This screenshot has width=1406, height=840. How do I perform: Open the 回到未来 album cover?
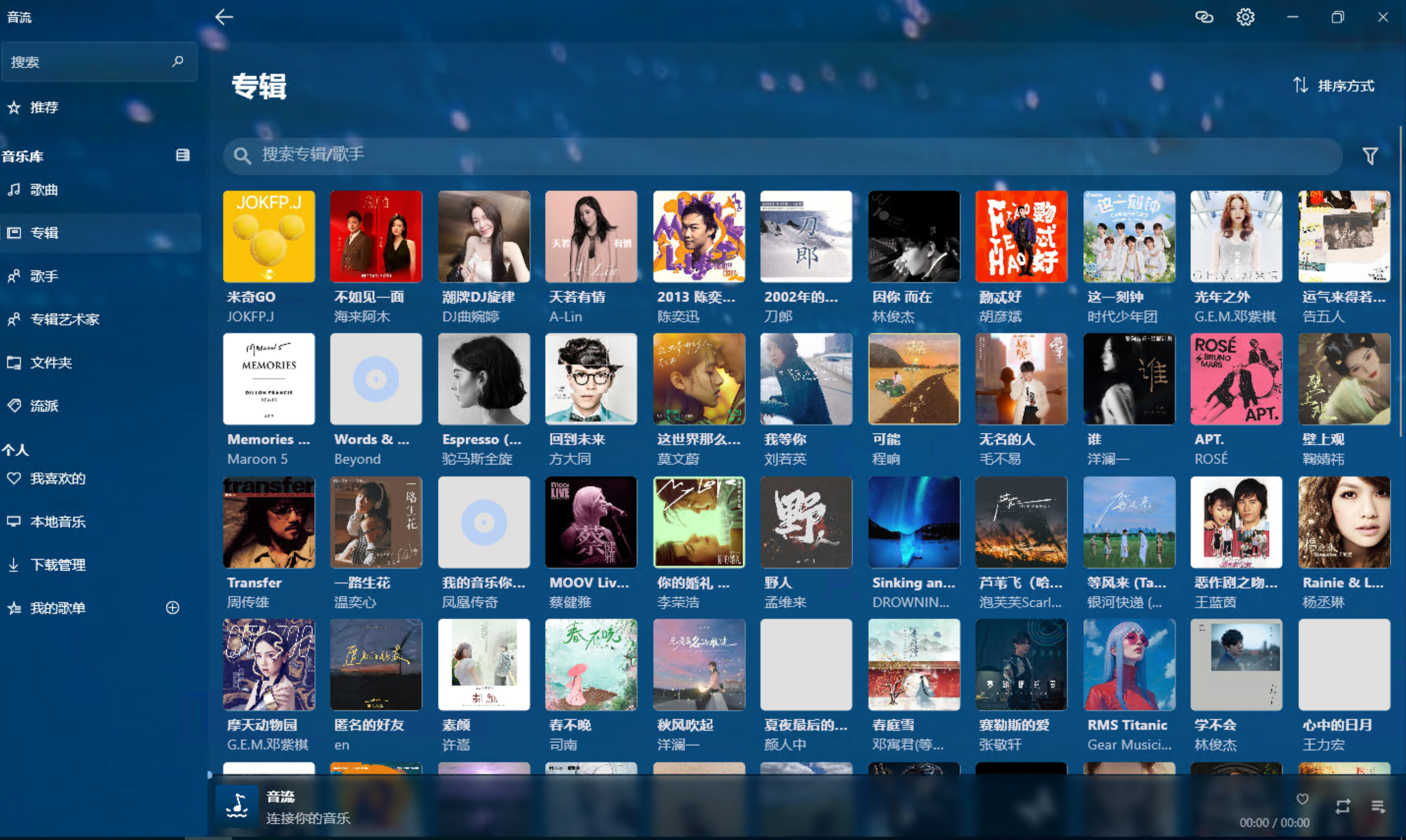(591, 379)
